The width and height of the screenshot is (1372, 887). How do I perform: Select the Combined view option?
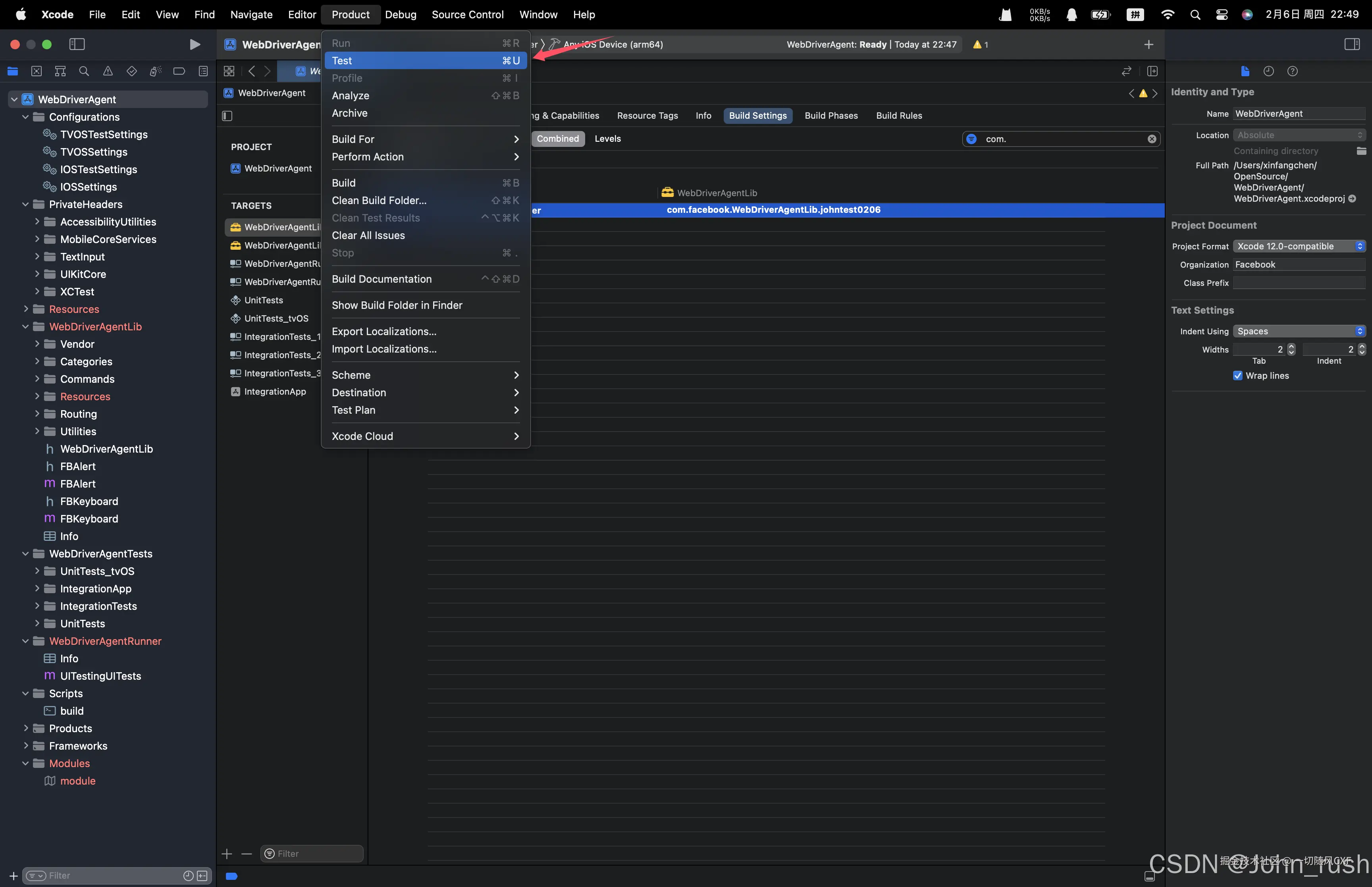[x=557, y=139]
